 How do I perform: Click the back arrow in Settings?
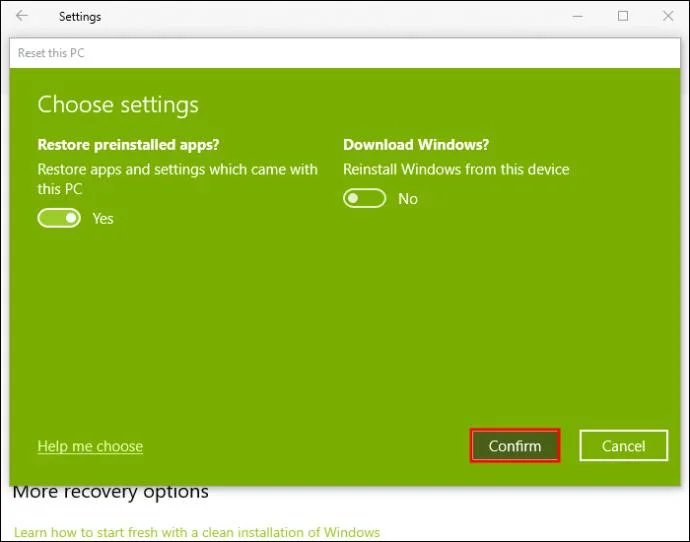pyautogui.click(x=22, y=16)
